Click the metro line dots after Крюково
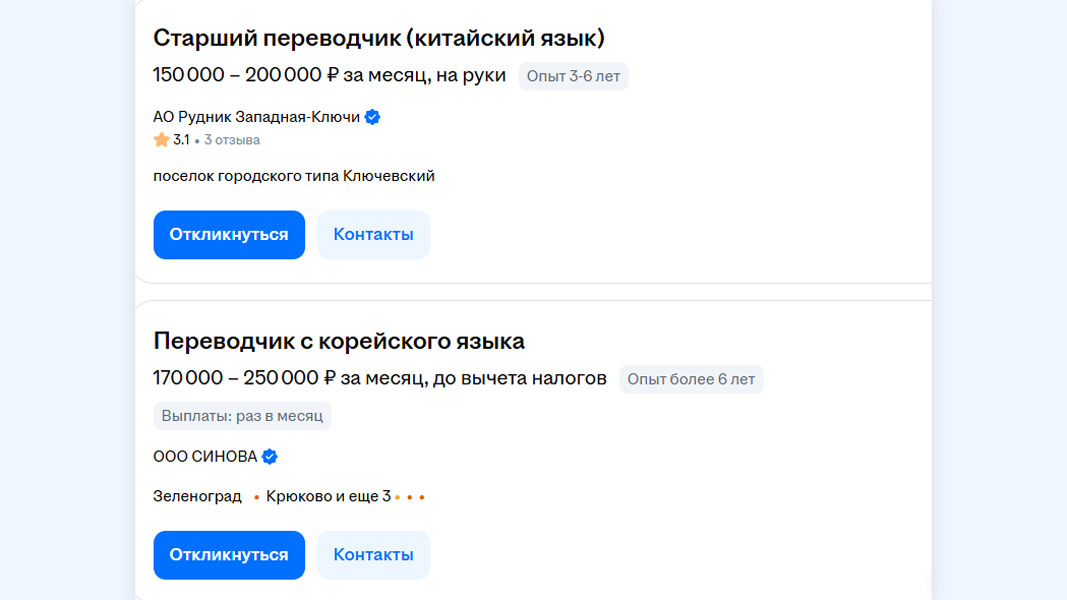 tap(409, 497)
